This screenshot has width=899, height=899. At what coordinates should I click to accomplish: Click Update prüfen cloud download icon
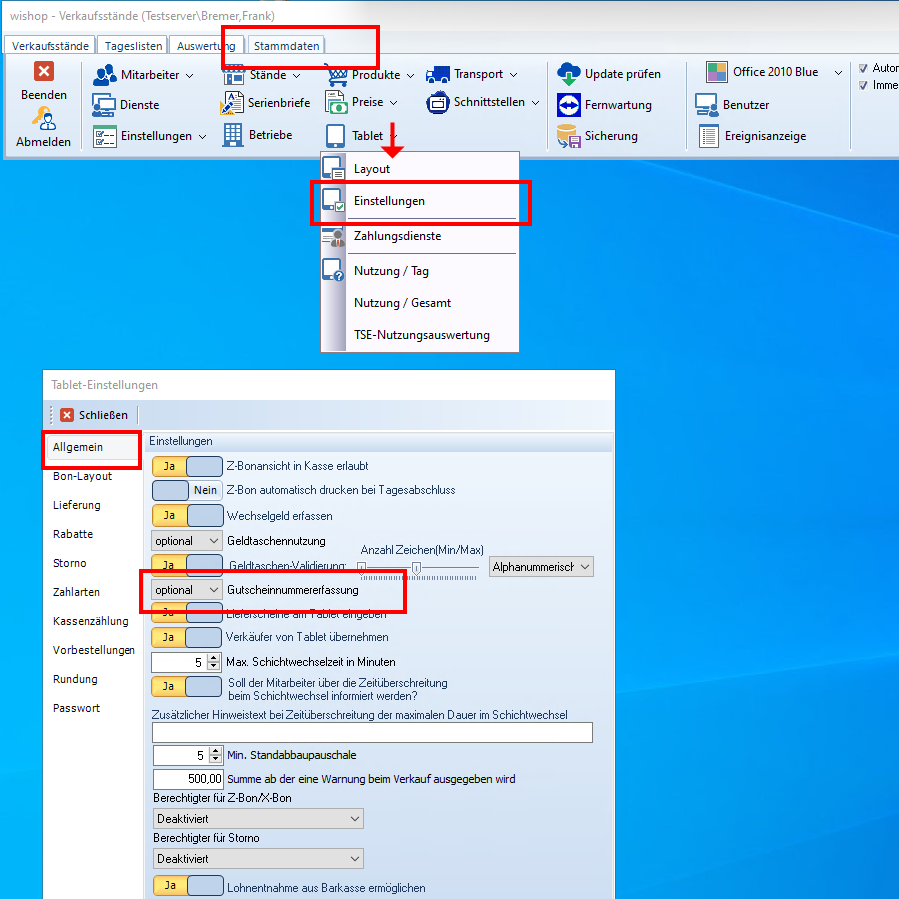click(x=569, y=73)
